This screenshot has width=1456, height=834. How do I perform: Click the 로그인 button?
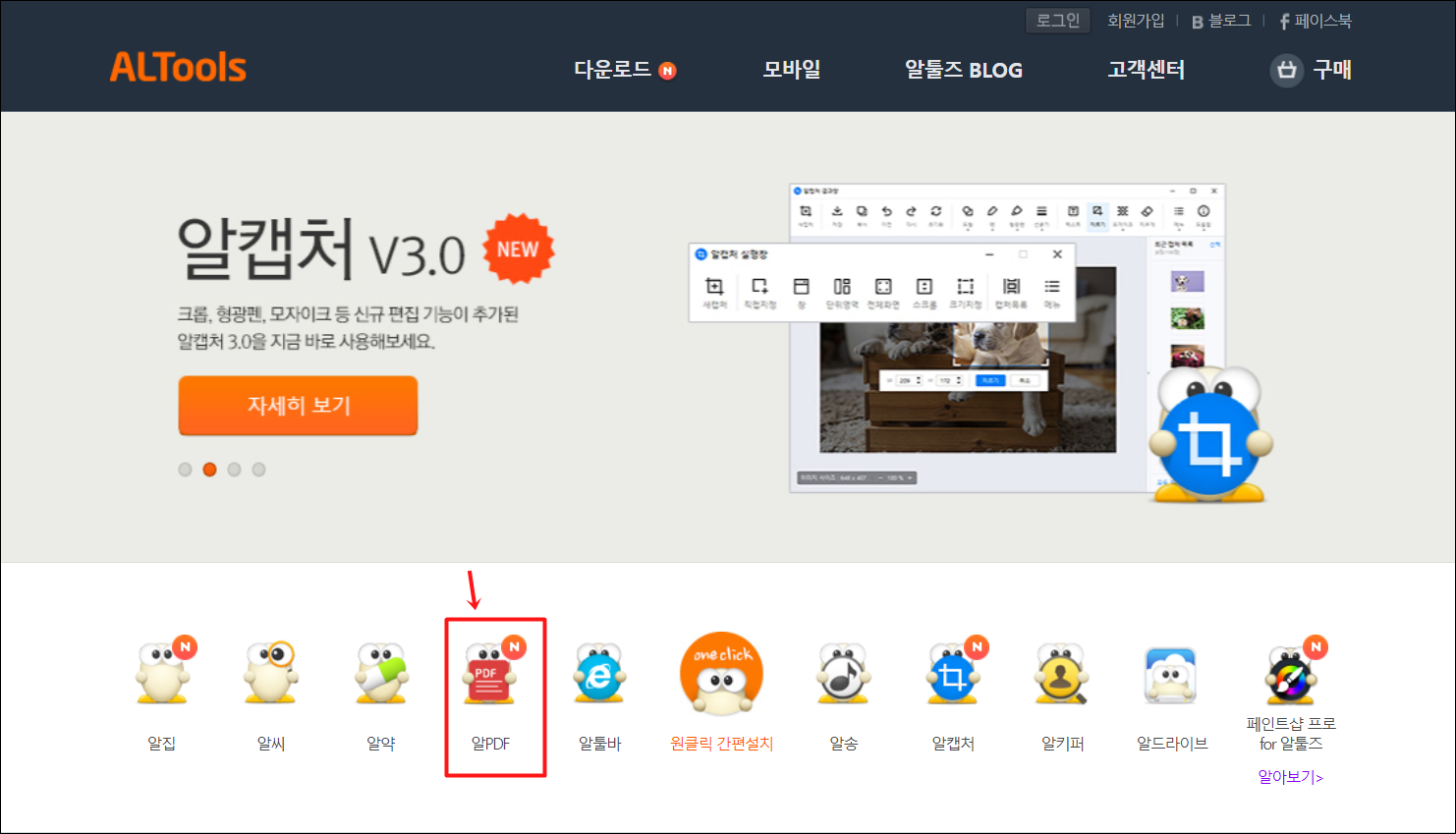click(x=1058, y=21)
